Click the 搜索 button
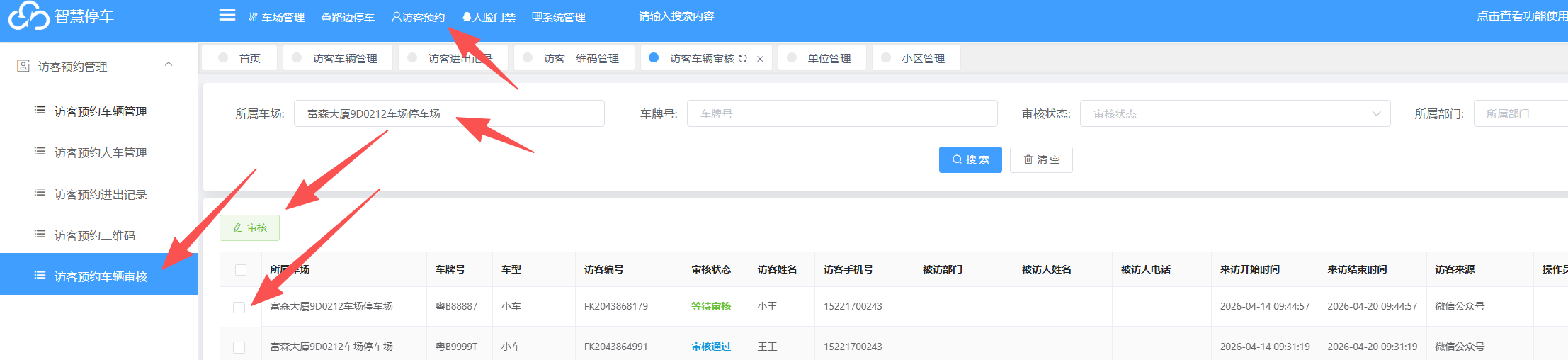1568x360 pixels. [x=970, y=159]
